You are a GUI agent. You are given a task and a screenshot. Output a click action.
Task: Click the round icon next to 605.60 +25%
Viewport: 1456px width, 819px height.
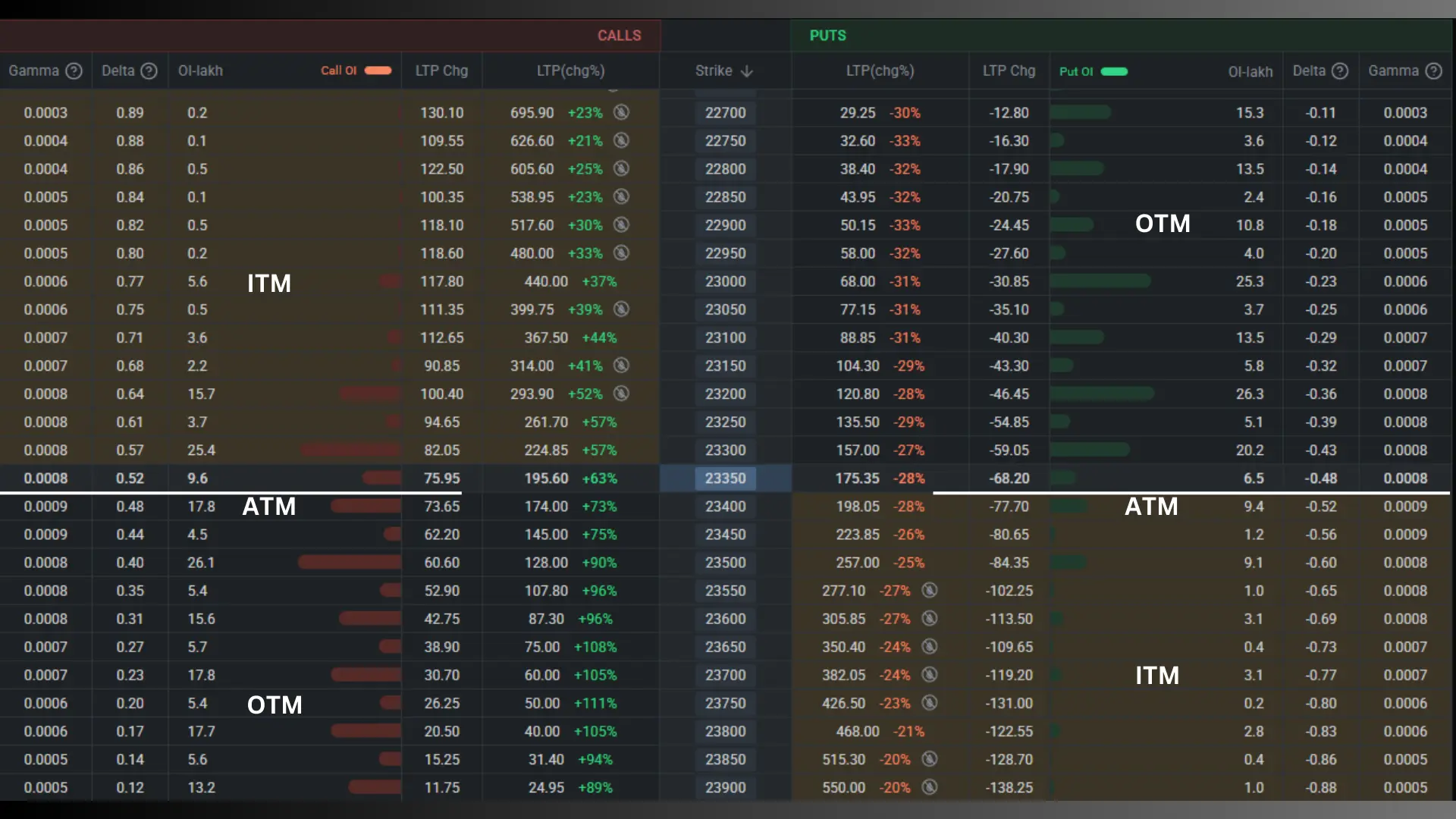click(621, 168)
